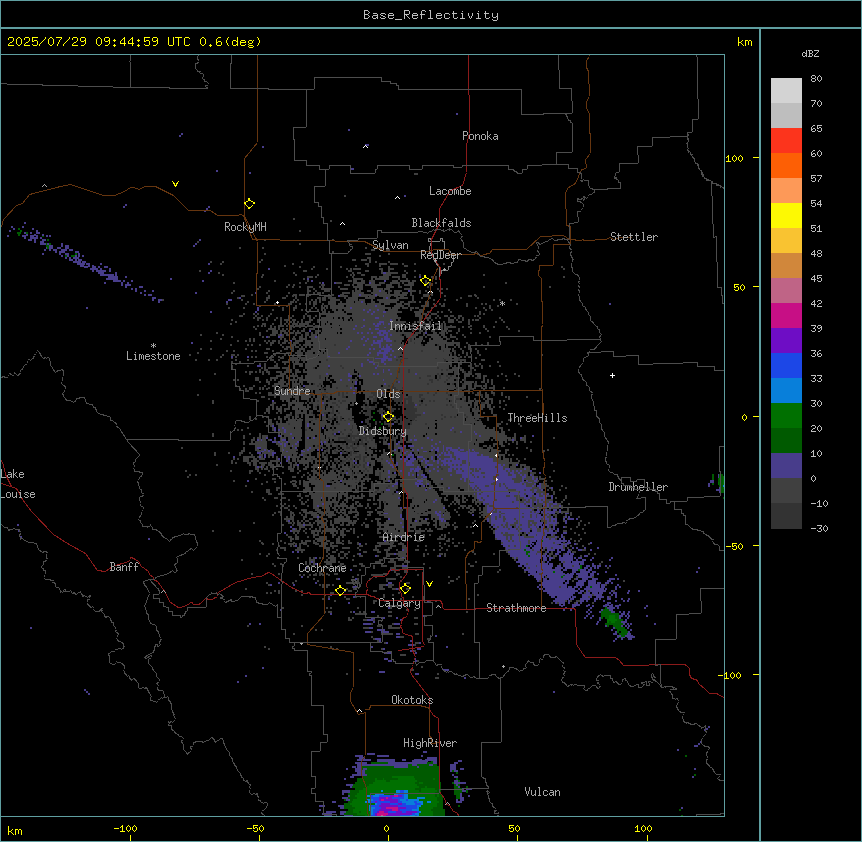Pick the 20 dBZ green color swatch
The image size is (862, 842).
pyautogui.click(x=786, y=416)
